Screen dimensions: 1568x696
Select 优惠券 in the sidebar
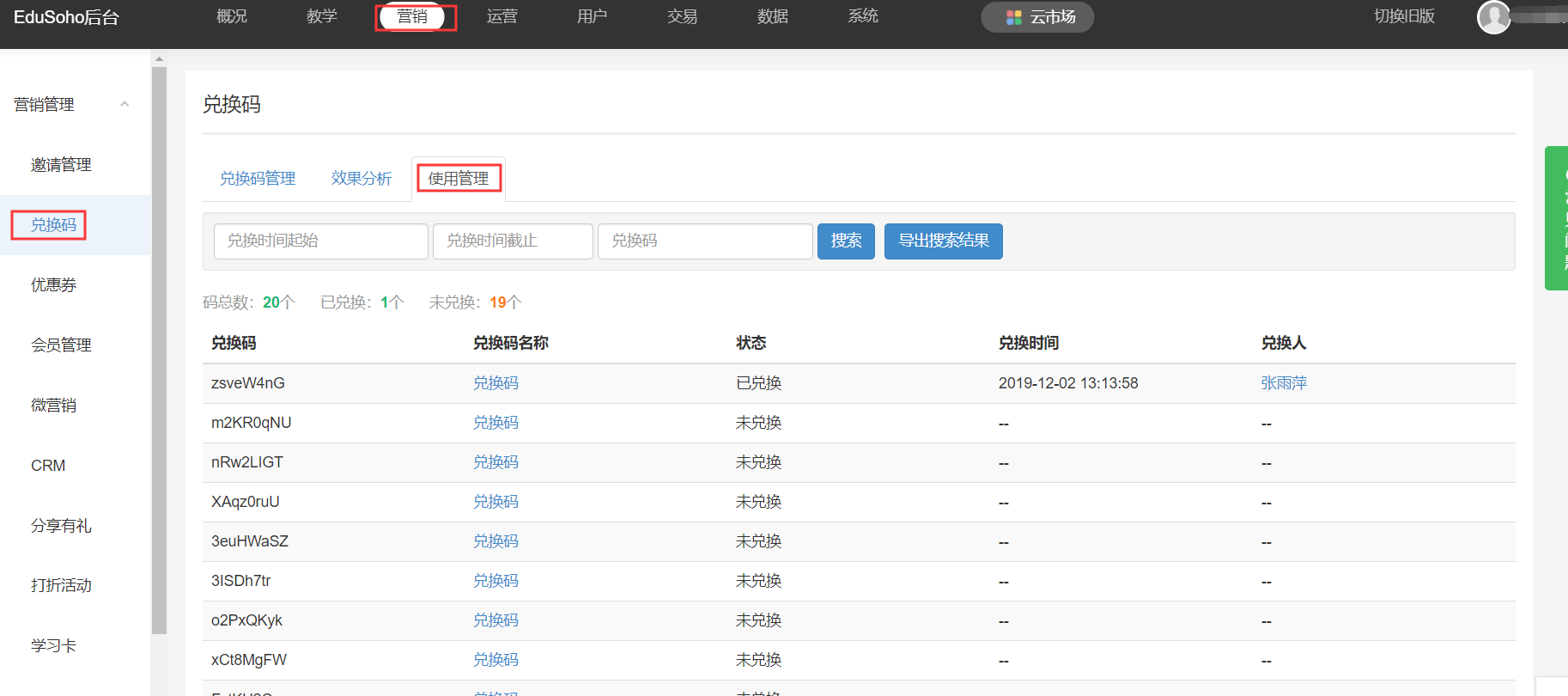click(x=54, y=285)
